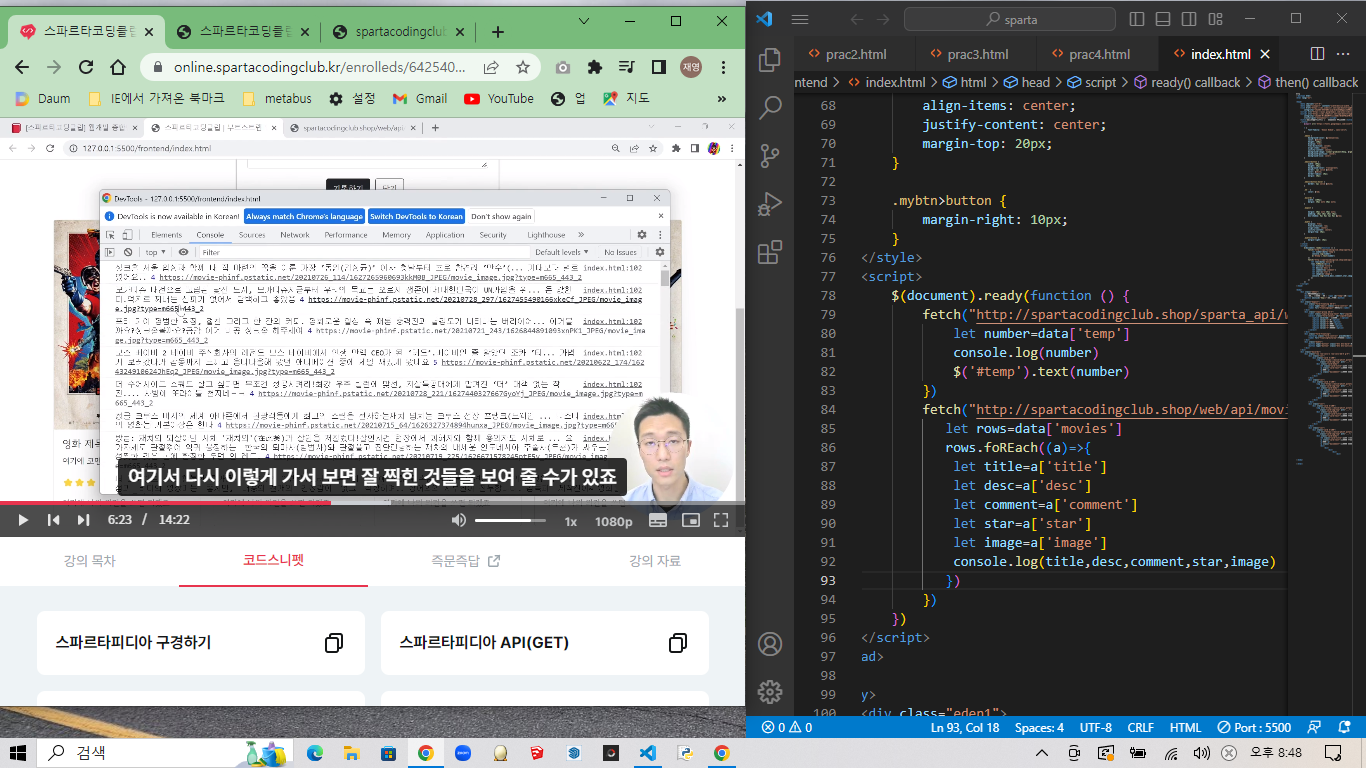Change encoding via UTF-8 status item
The height and width of the screenshot is (768, 1366).
[1095, 728]
